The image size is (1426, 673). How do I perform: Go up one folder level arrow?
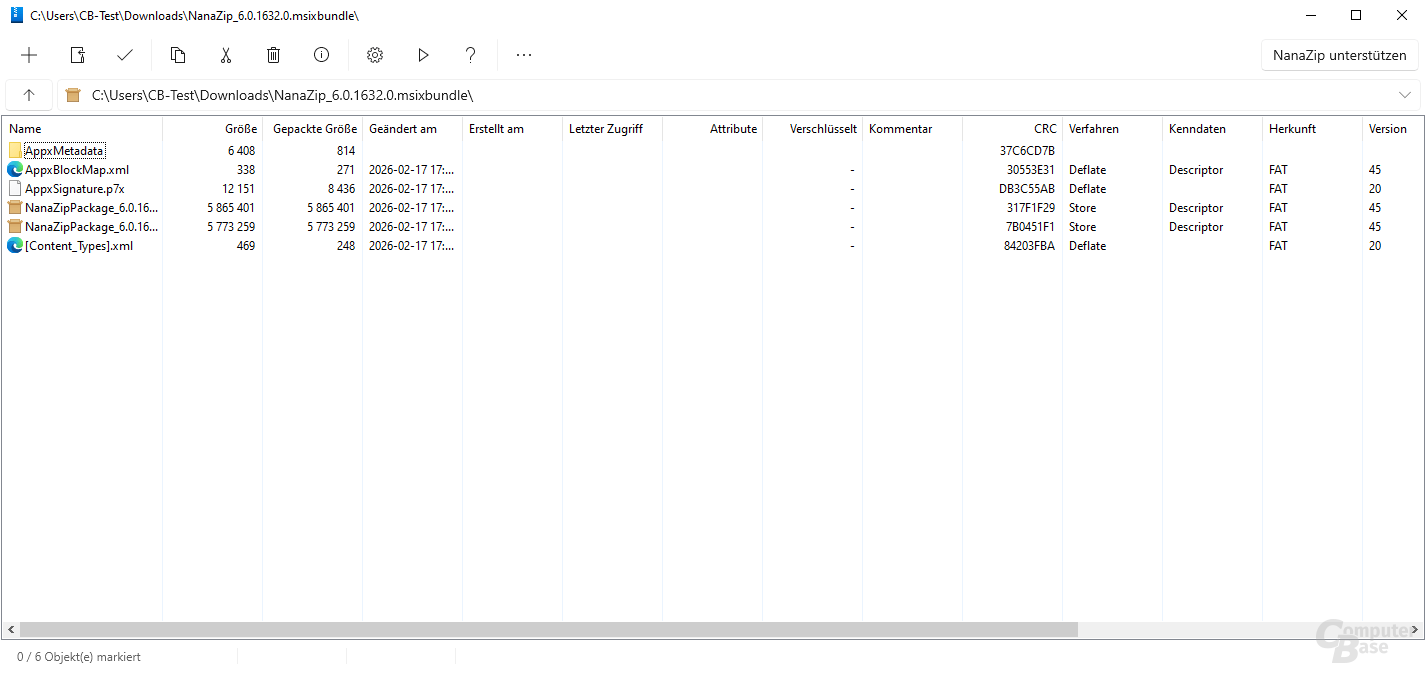[x=29, y=95]
